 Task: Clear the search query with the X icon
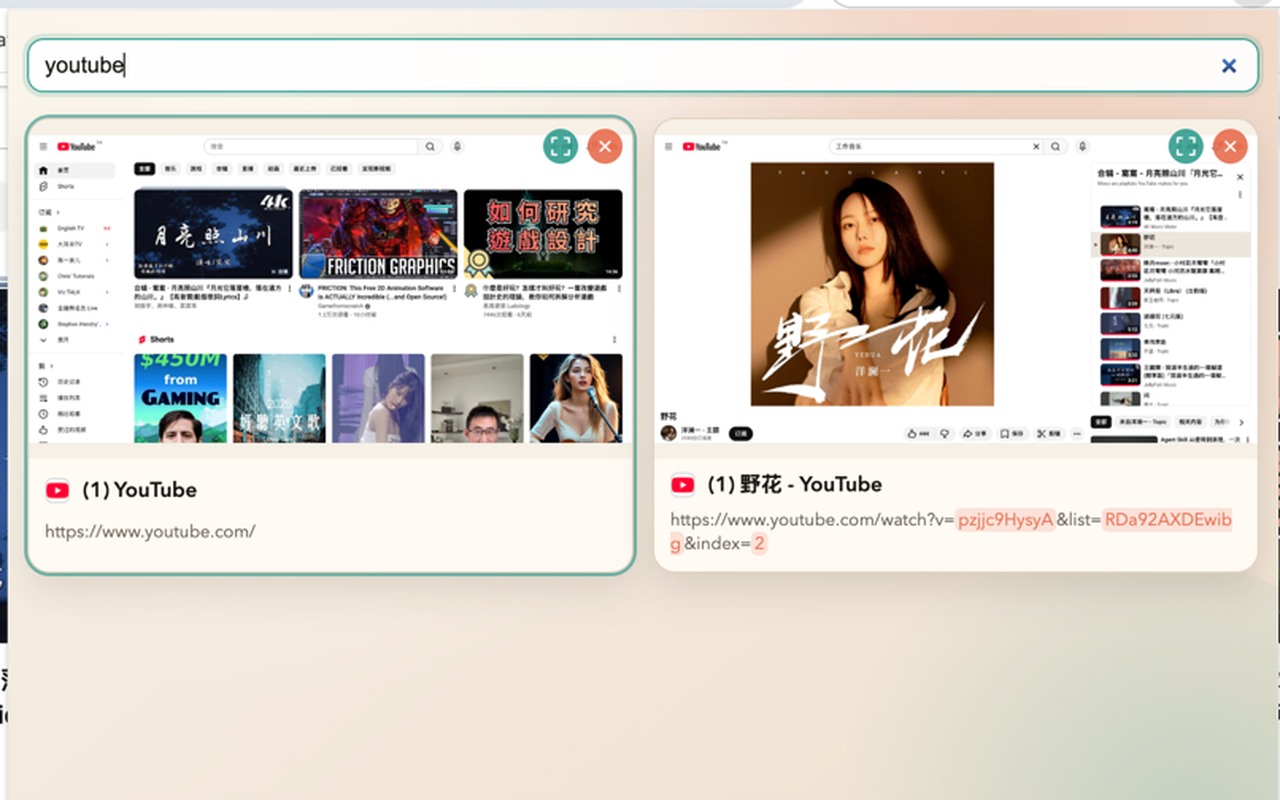click(1229, 66)
